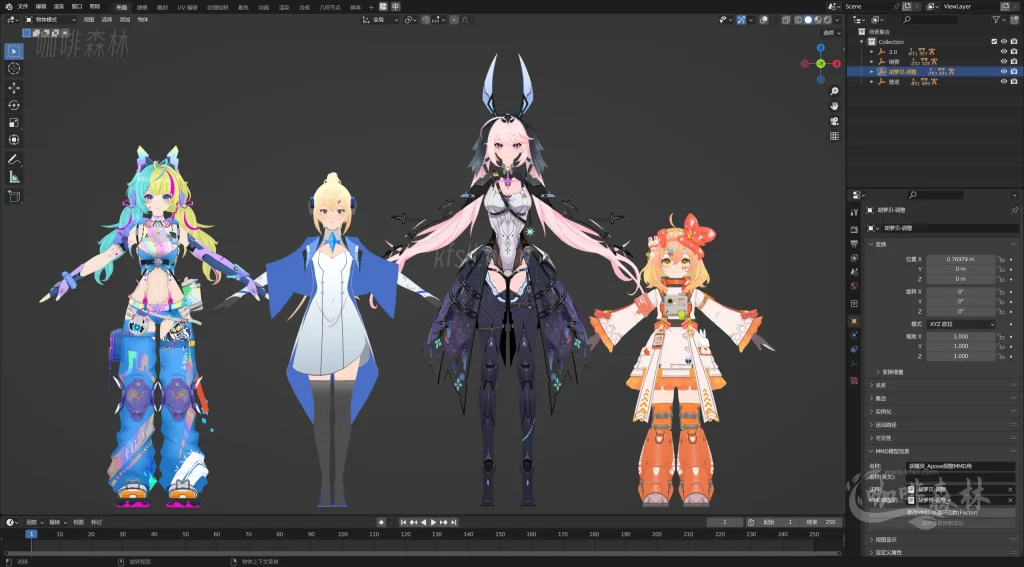Open the Edit menu

coord(41,7)
